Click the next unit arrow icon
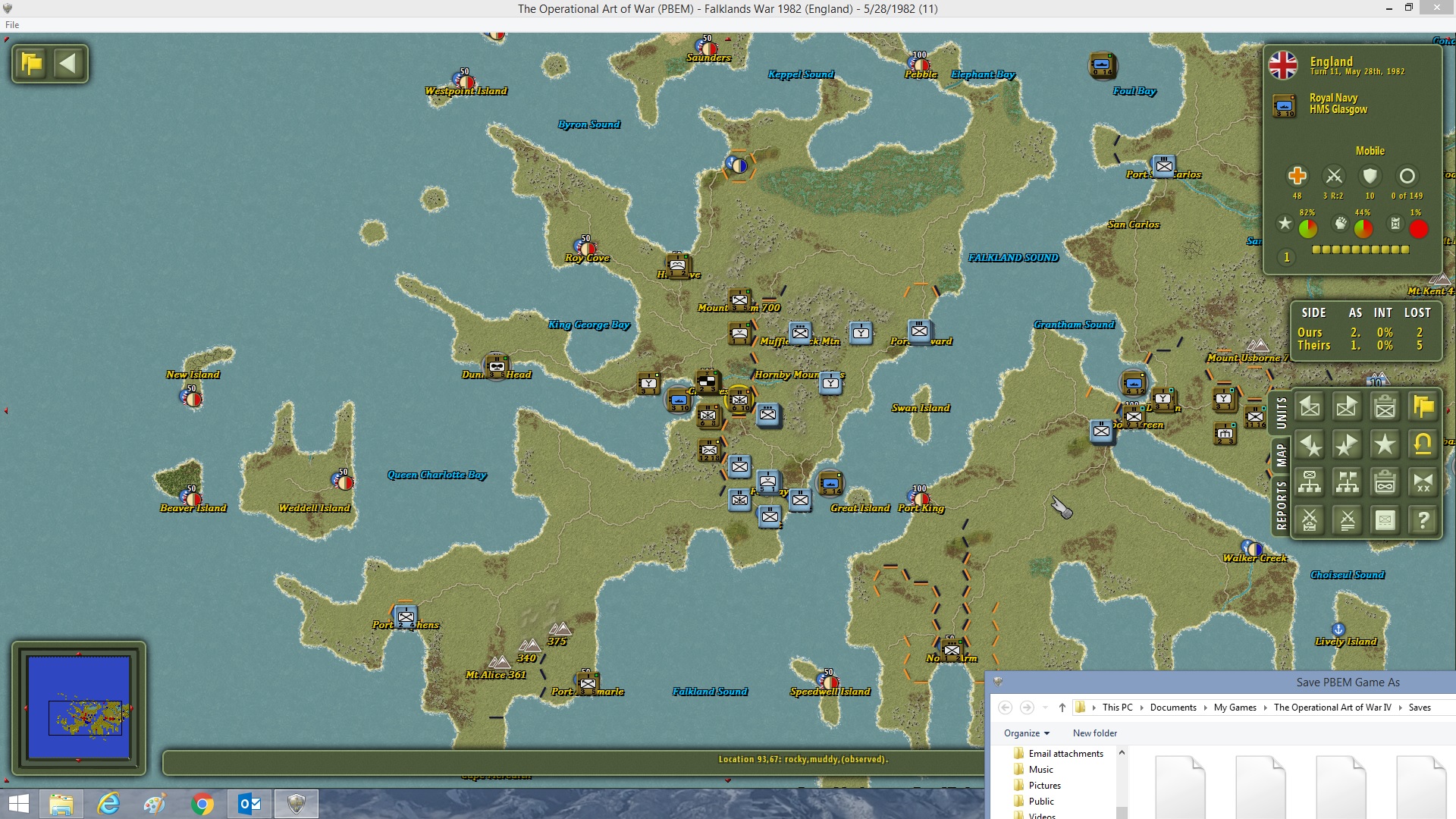The width and height of the screenshot is (1456, 819). pos(1347,407)
